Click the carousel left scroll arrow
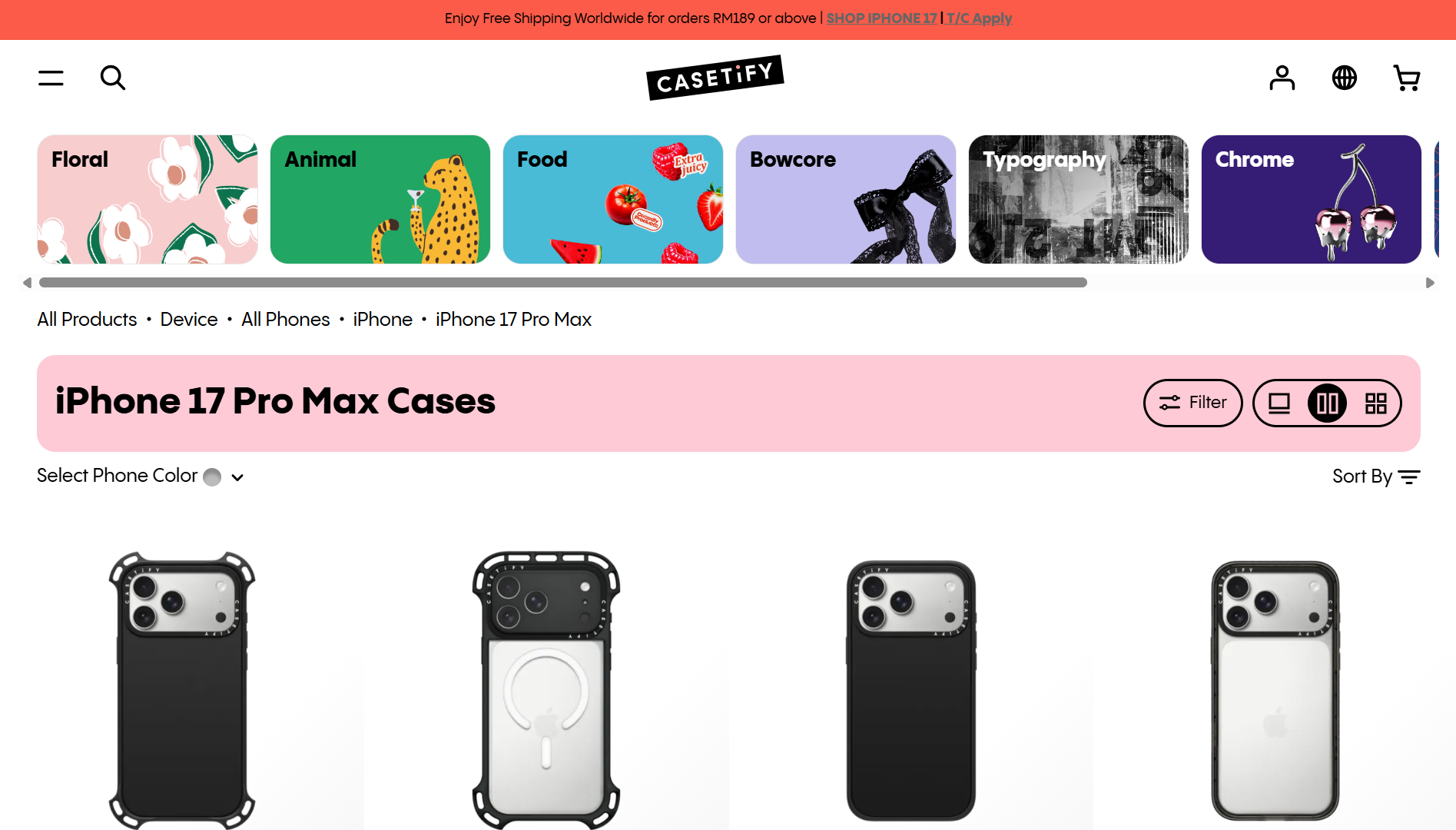Screen dimensions: 1456x830 pyautogui.click(x=27, y=283)
